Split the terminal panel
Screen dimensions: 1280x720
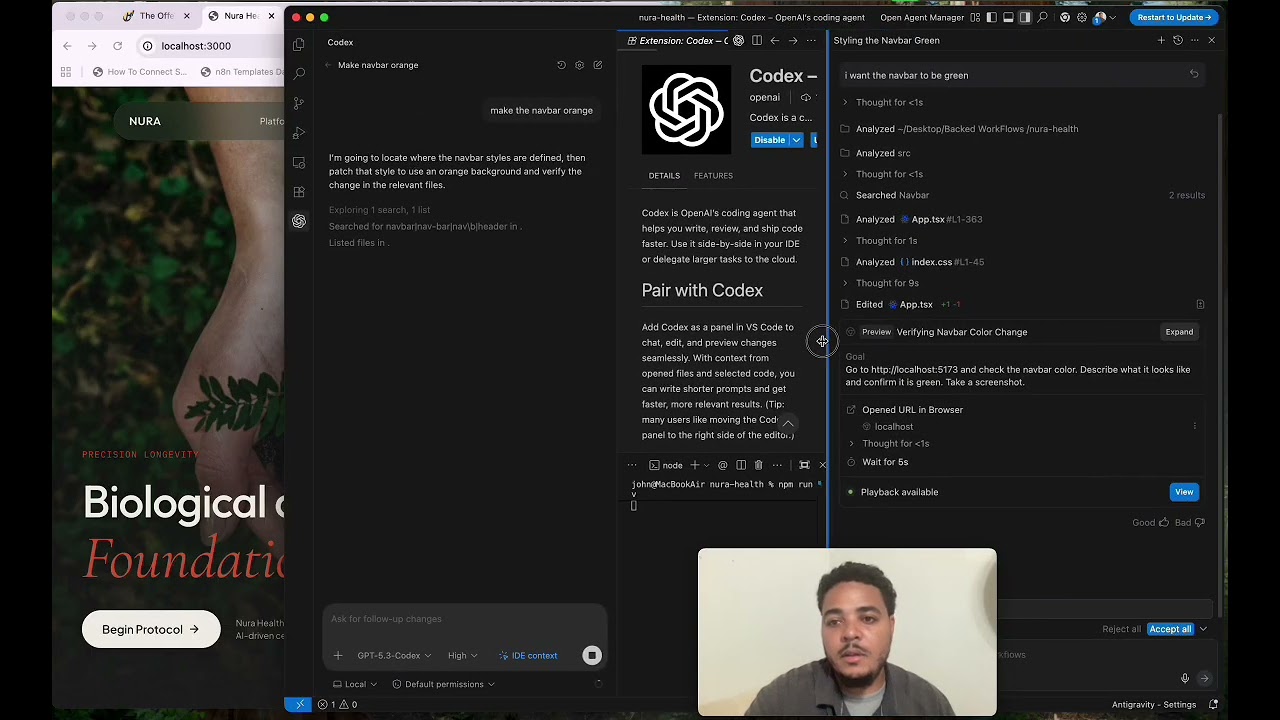coord(741,465)
